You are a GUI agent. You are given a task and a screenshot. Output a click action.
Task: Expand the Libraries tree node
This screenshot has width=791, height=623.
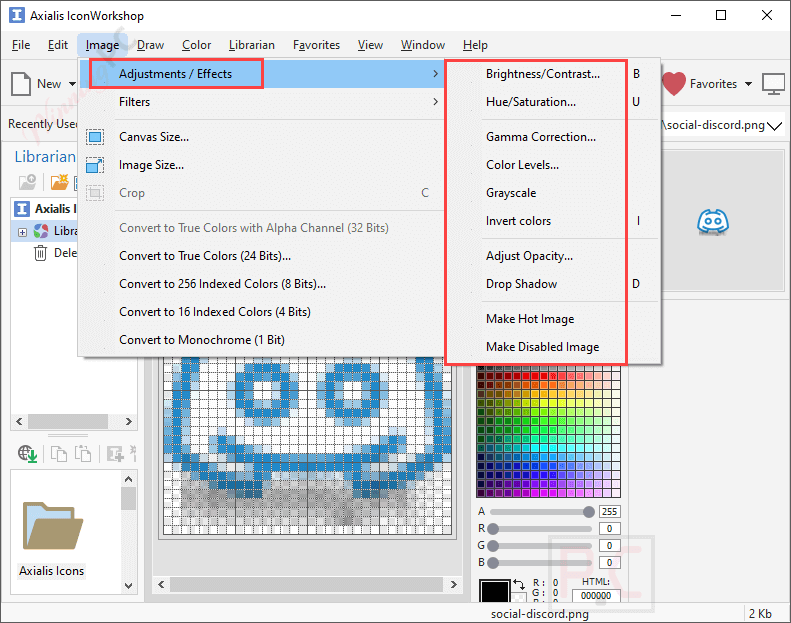pos(22,232)
